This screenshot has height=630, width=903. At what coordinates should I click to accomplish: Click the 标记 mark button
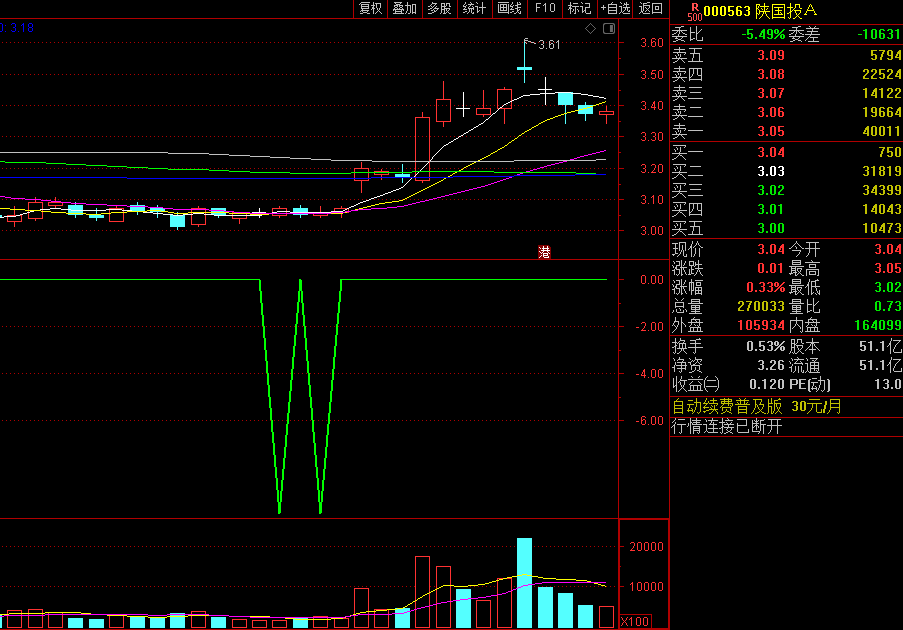click(579, 8)
